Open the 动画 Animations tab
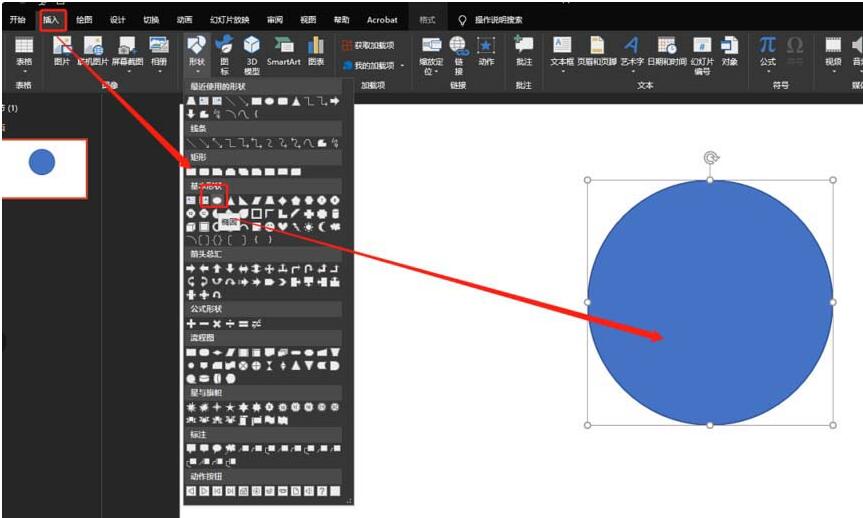 point(184,19)
